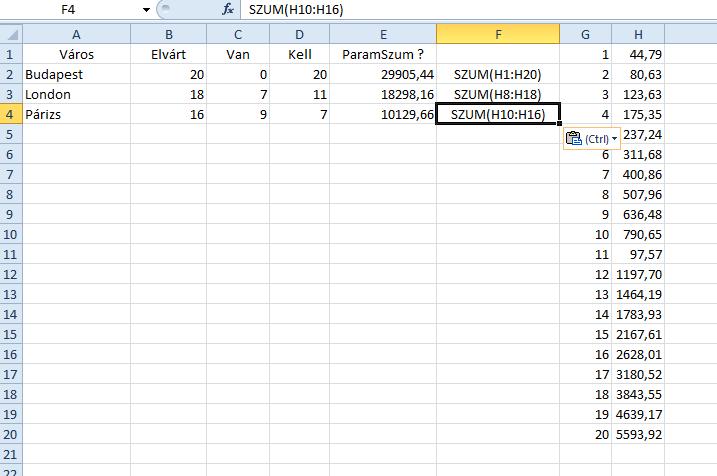
Task: Click the cell with value 44,79
Action: click(638, 54)
